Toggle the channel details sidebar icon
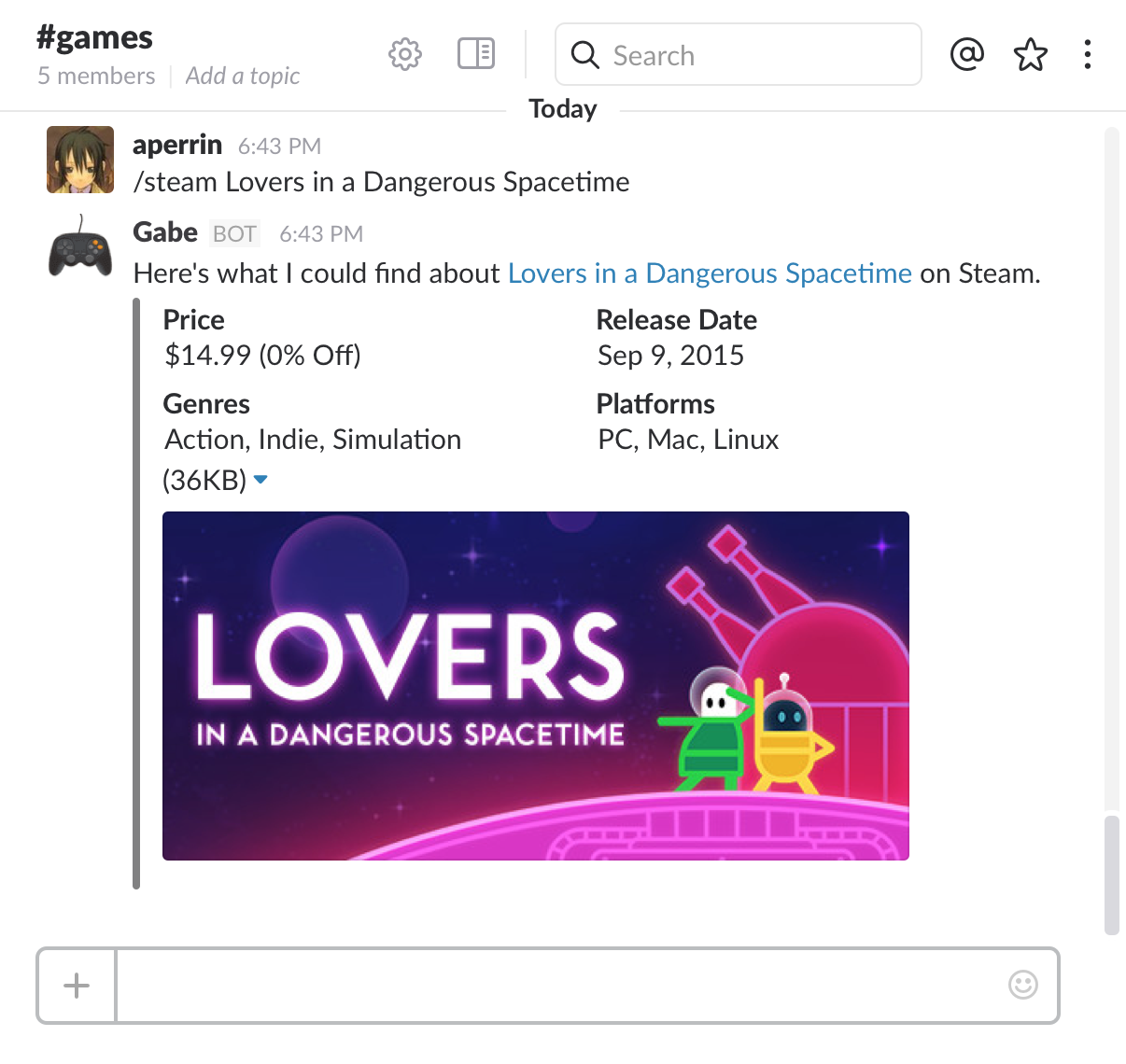The height and width of the screenshot is (1064, 1126). (x=476, y=53)
